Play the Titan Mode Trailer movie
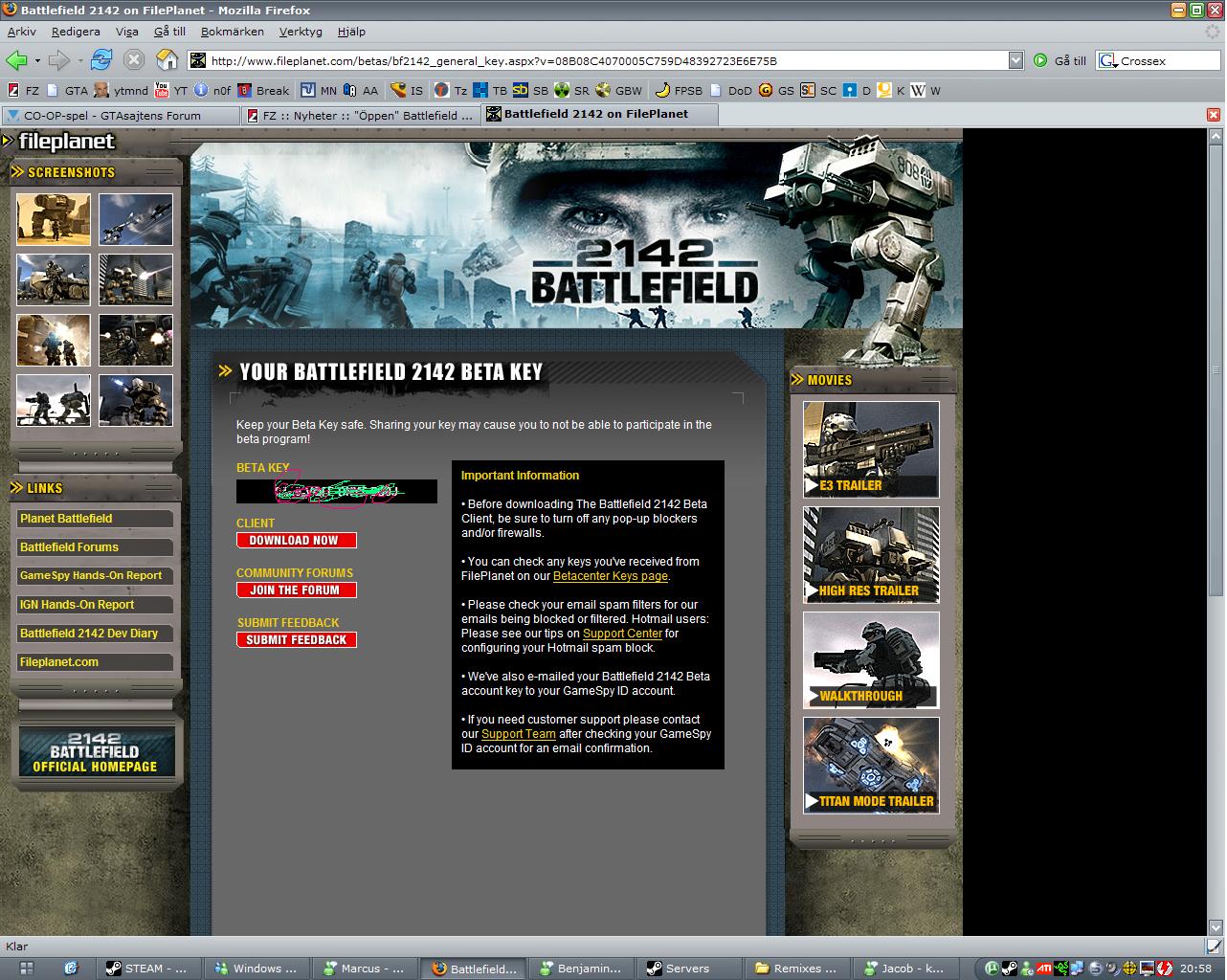This screenshot has width=1227, height=980. tap(871, 765)
